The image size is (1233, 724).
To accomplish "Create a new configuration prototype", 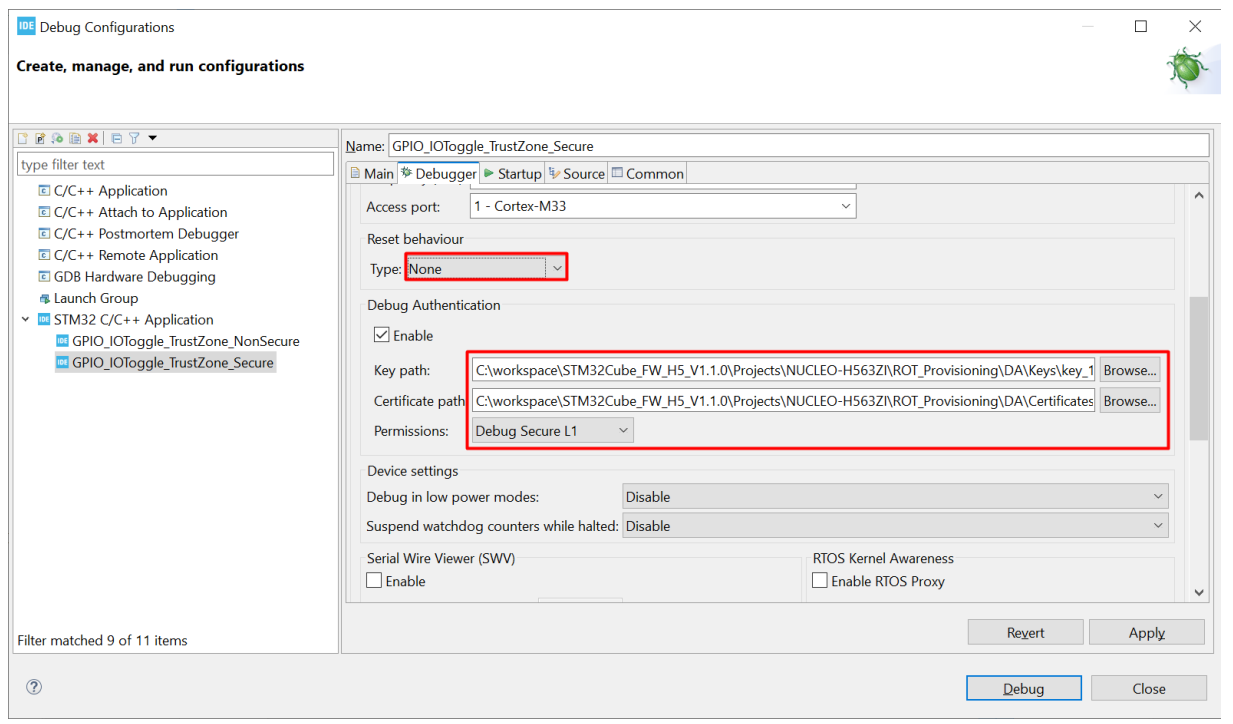I will (40, 138).
